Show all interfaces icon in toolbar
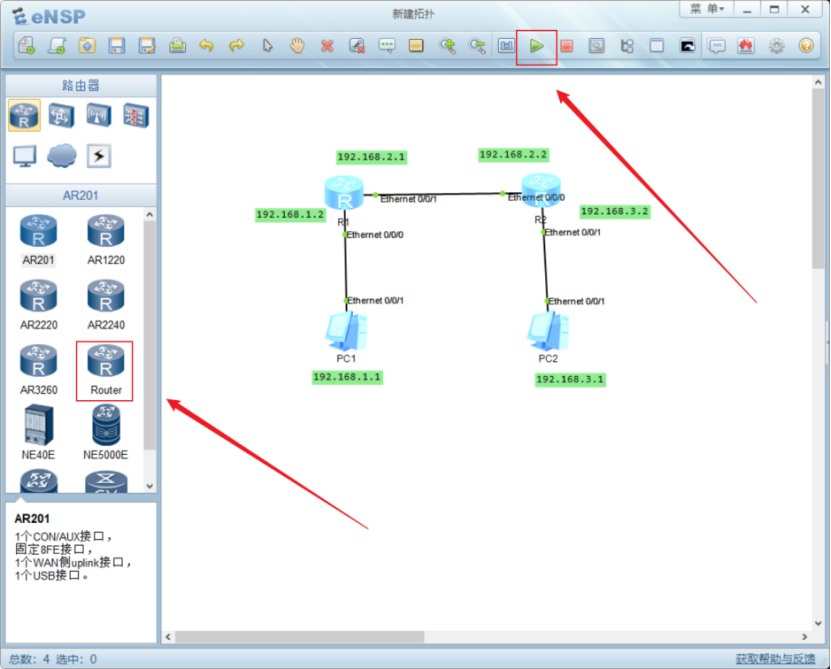831x669 pixels. point(627,46)
